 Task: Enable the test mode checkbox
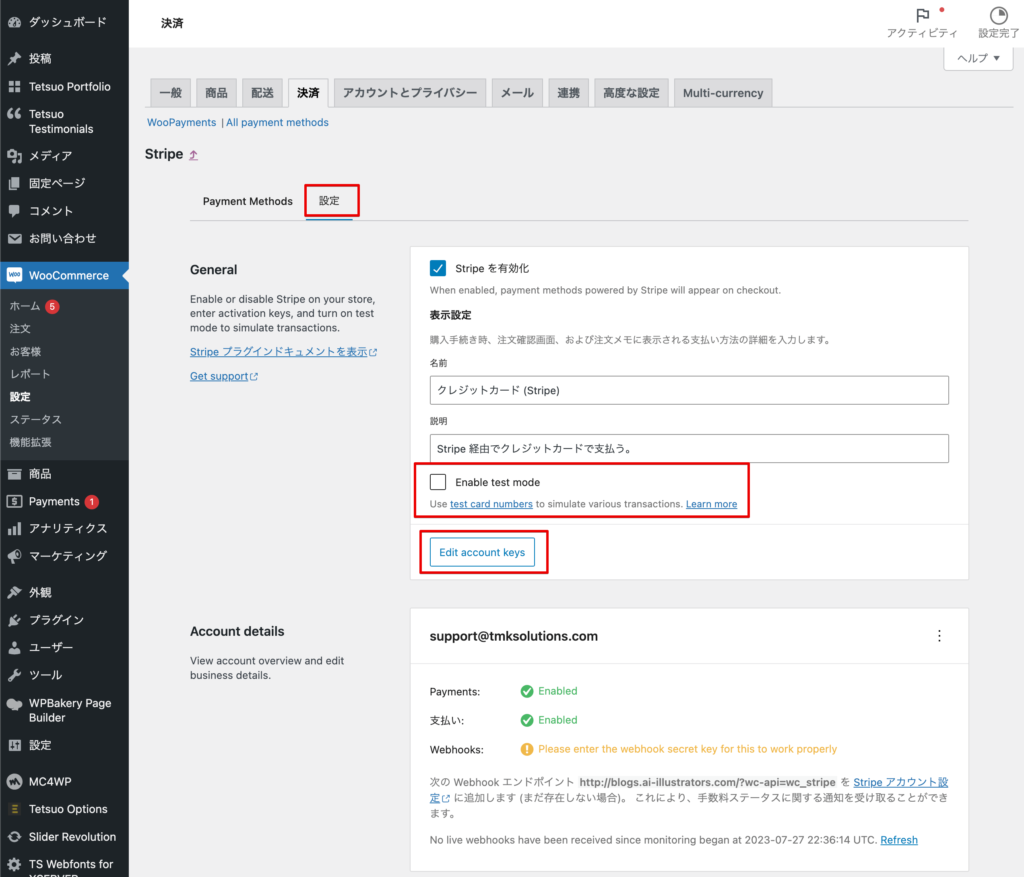coord(438,482)
